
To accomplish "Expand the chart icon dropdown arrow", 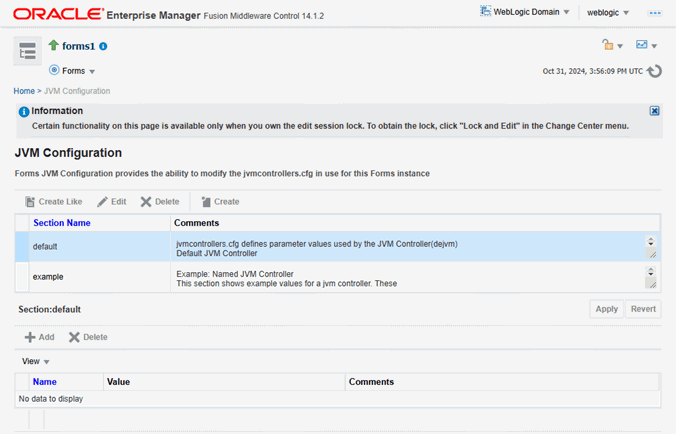I will pos(654,46).
